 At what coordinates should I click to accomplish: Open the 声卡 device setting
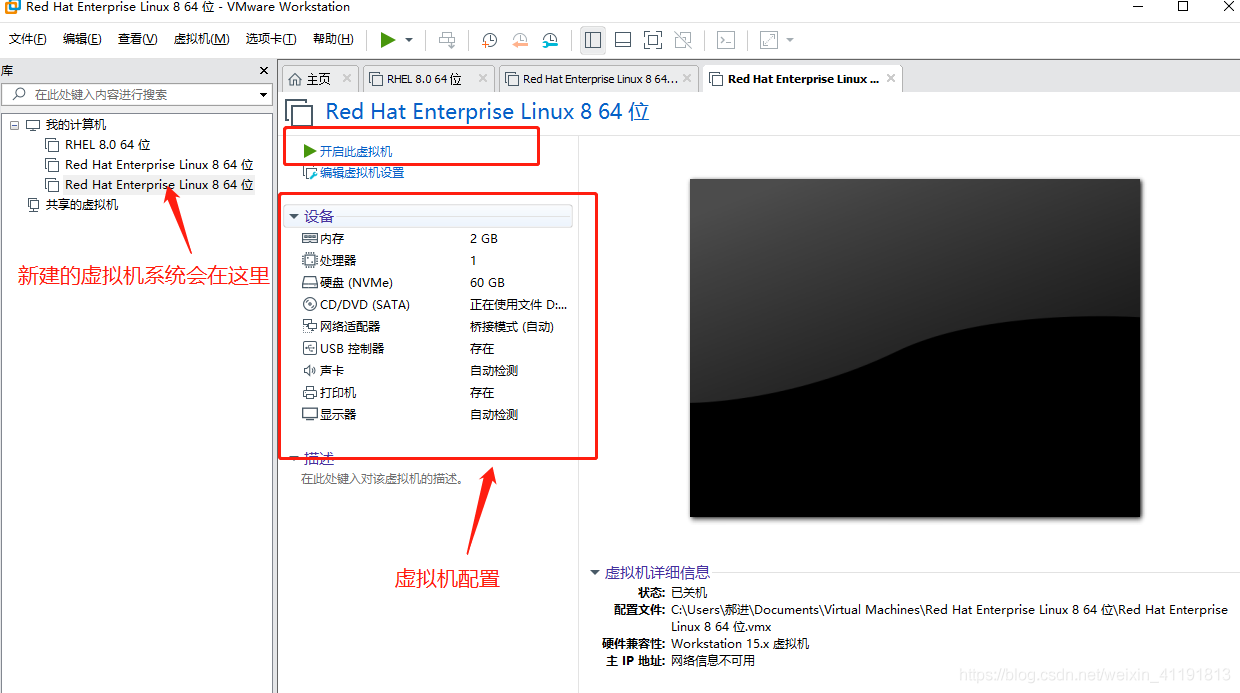coord(332,371)
